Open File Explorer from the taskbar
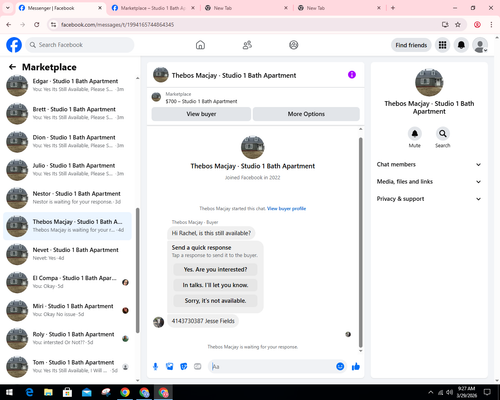Image resolution: width=500 pixels, height=400 pixels. [48, 392]
